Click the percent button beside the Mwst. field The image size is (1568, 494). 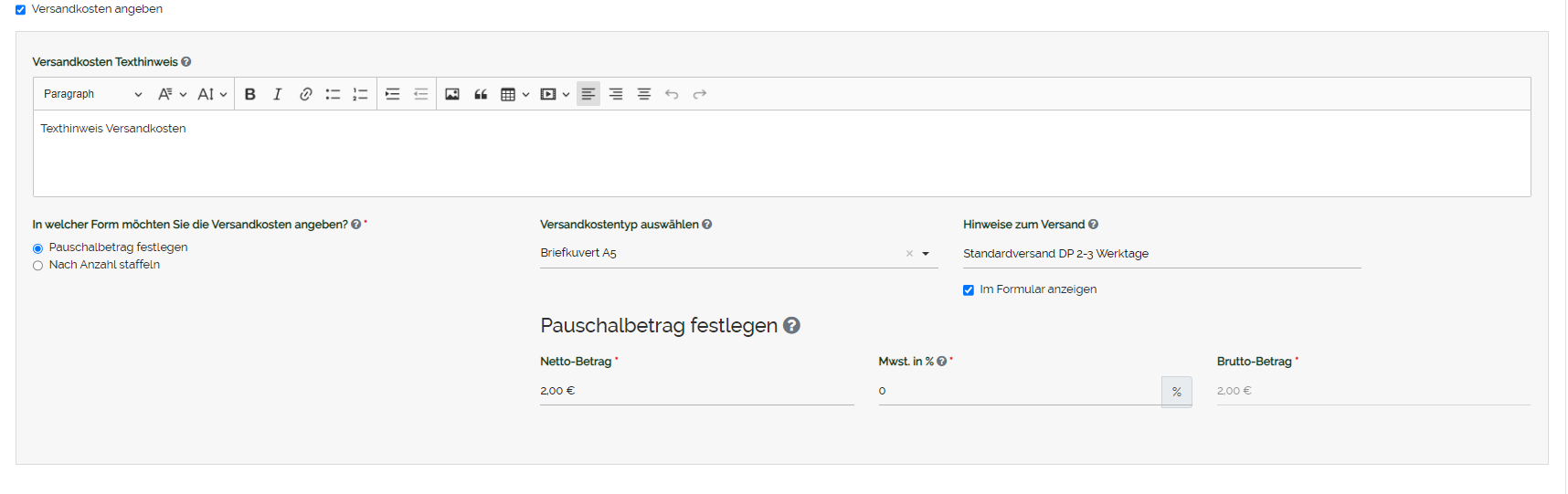pyautogui.click(x=1176, y=392)
